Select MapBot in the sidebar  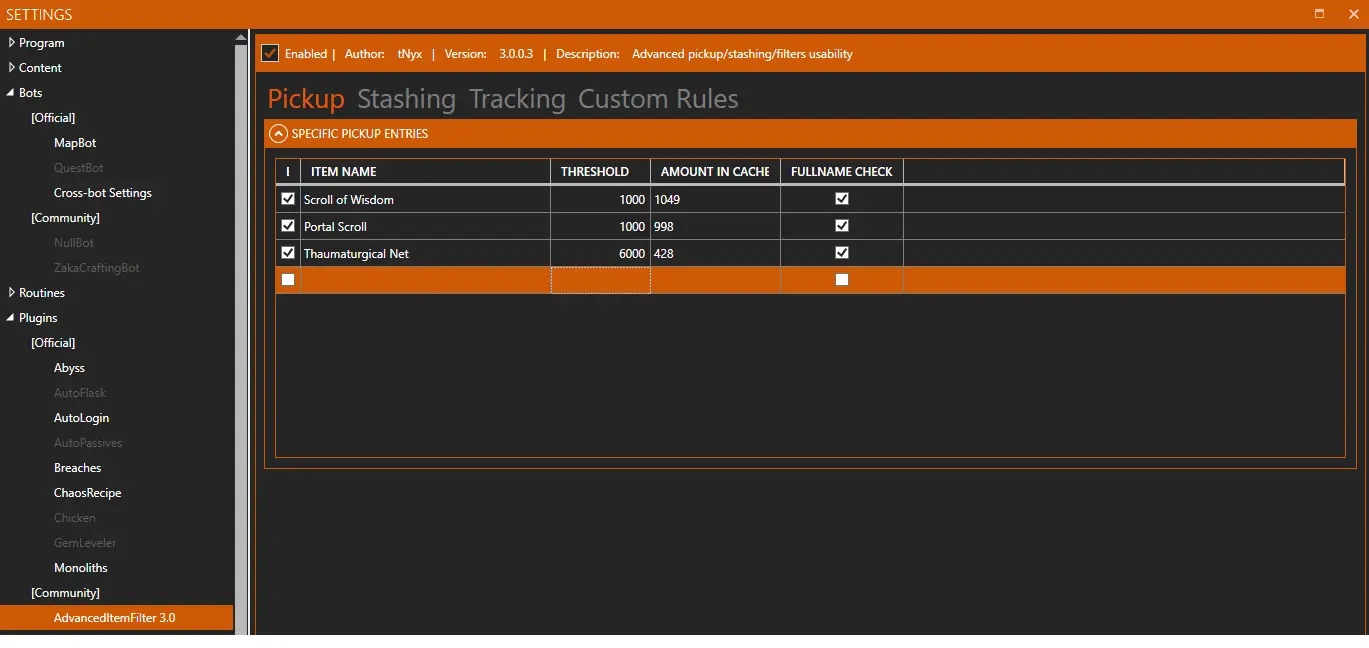pyautogui.click(x=75, y=143)
